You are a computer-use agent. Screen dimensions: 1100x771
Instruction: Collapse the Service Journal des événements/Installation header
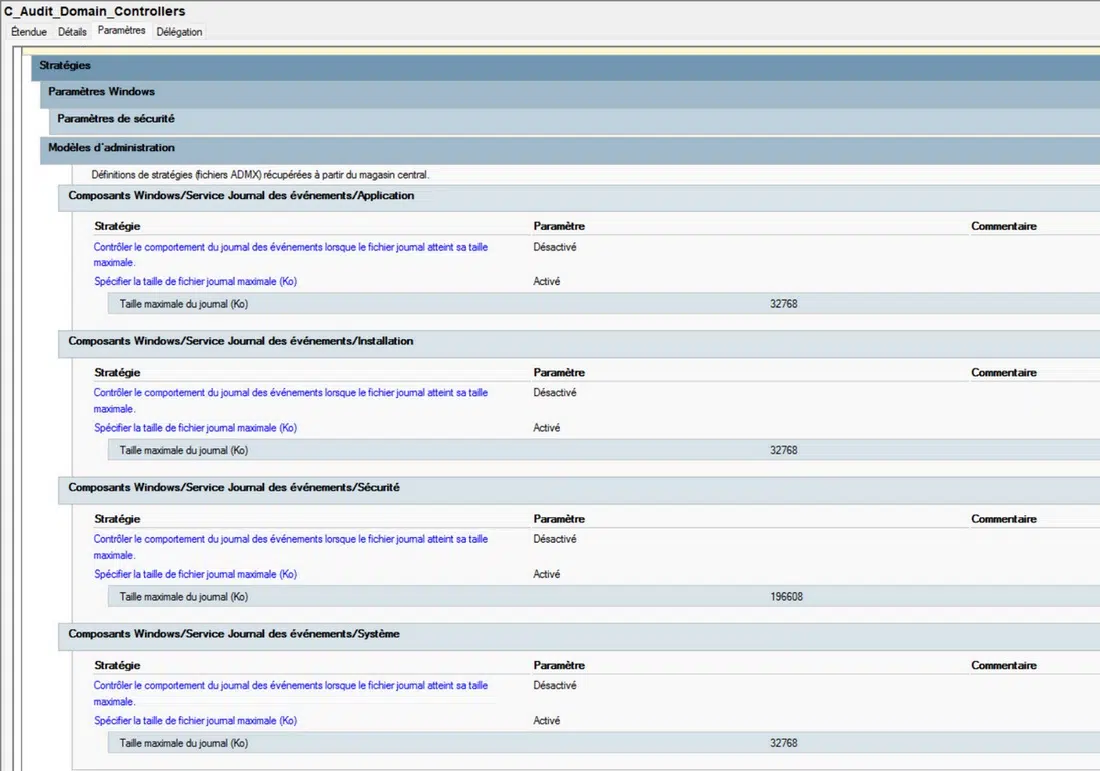pyautogui.click(x=240, y=342)
